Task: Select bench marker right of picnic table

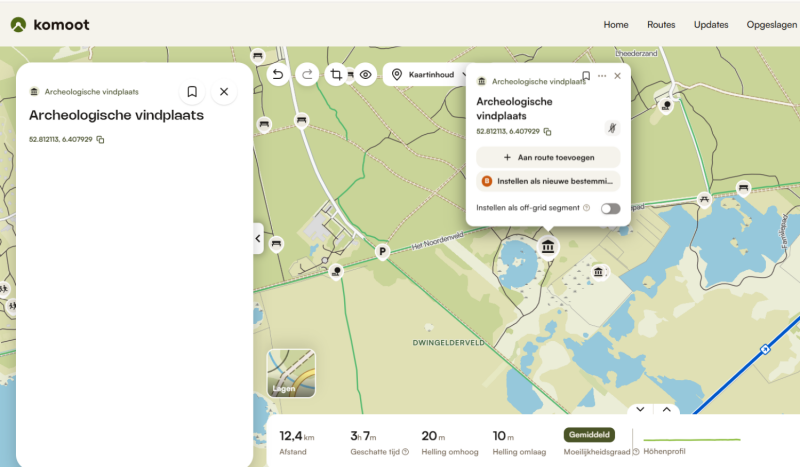Action: click(743, 188)
